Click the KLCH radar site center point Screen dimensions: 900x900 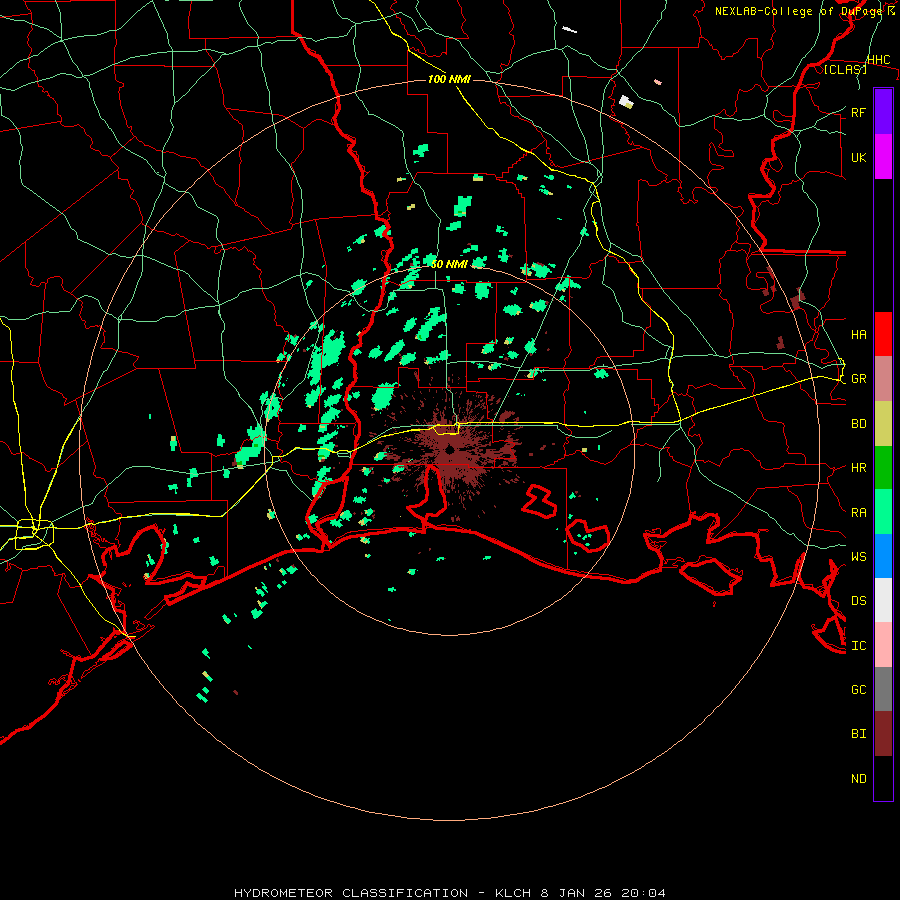(x=449, y=450)
